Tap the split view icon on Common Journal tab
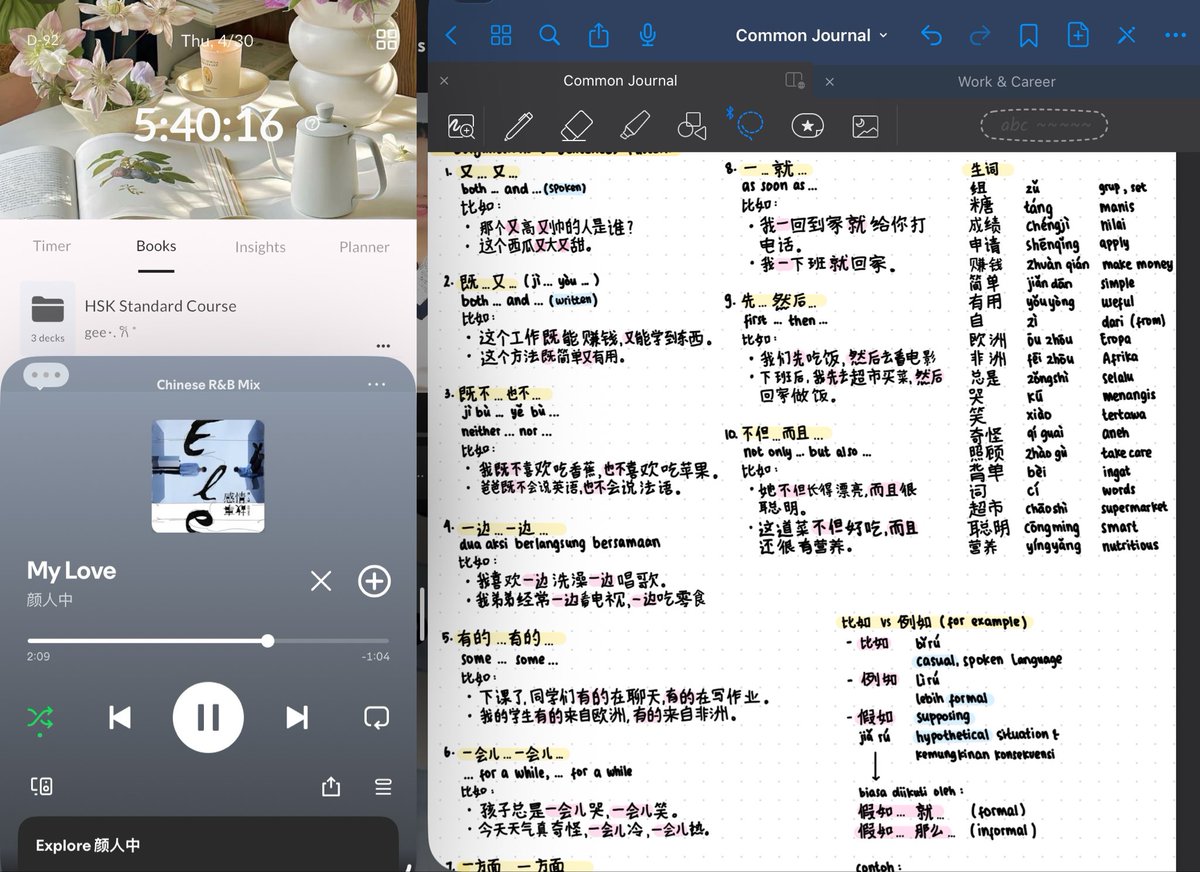1200x872 pixels. point(795,81)
